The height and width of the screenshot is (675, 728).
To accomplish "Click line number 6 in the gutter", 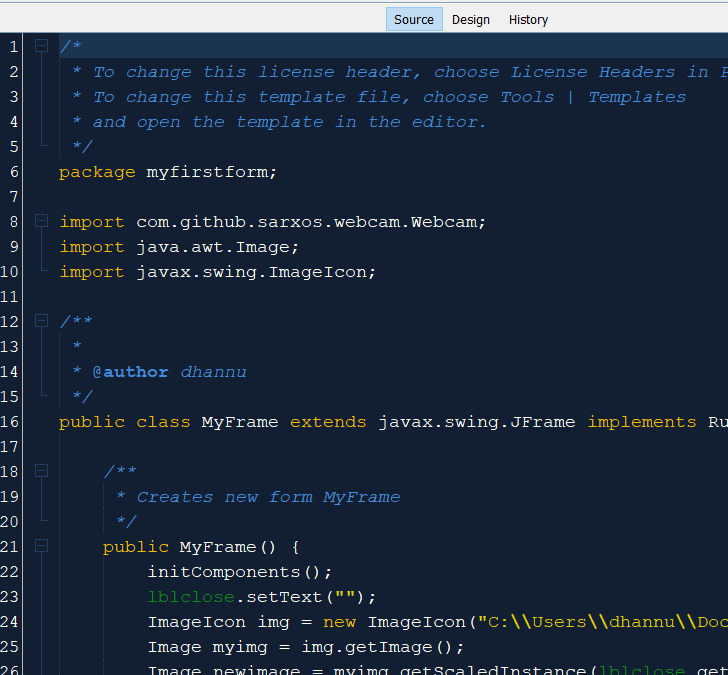I will [x=14, y=172].
